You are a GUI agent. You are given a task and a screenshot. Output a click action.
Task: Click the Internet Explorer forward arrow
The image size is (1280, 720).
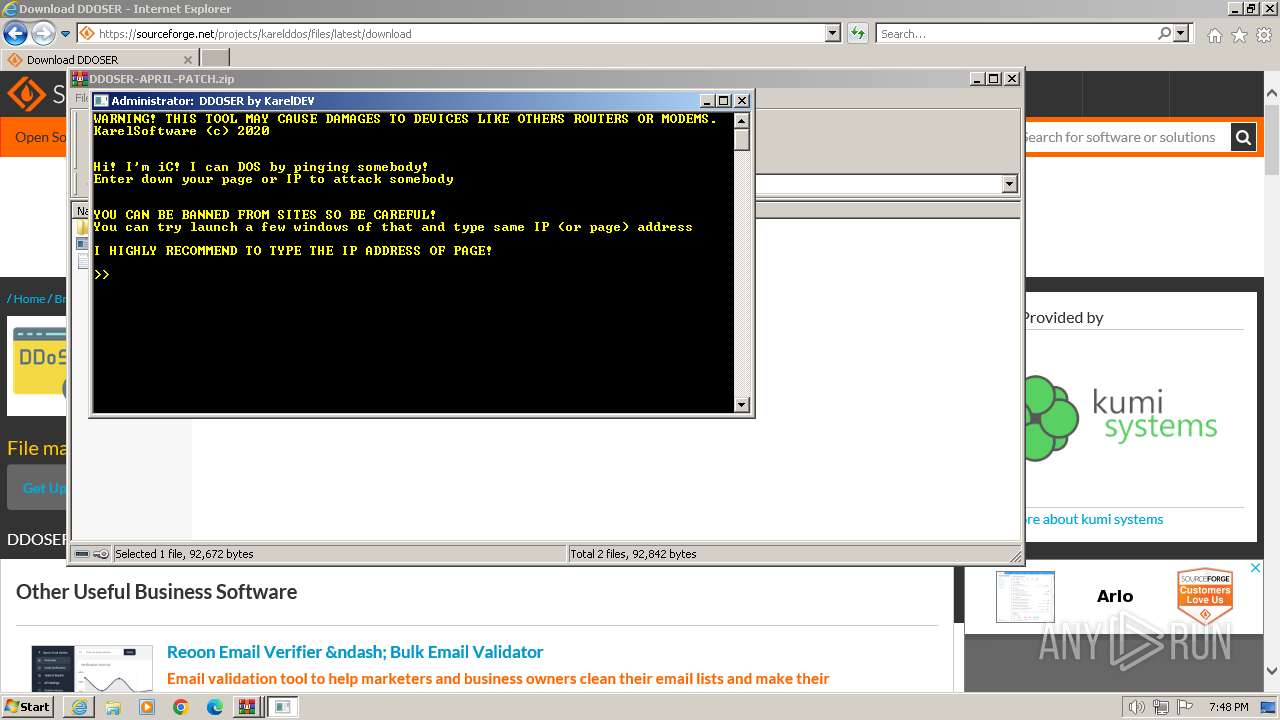43,33
